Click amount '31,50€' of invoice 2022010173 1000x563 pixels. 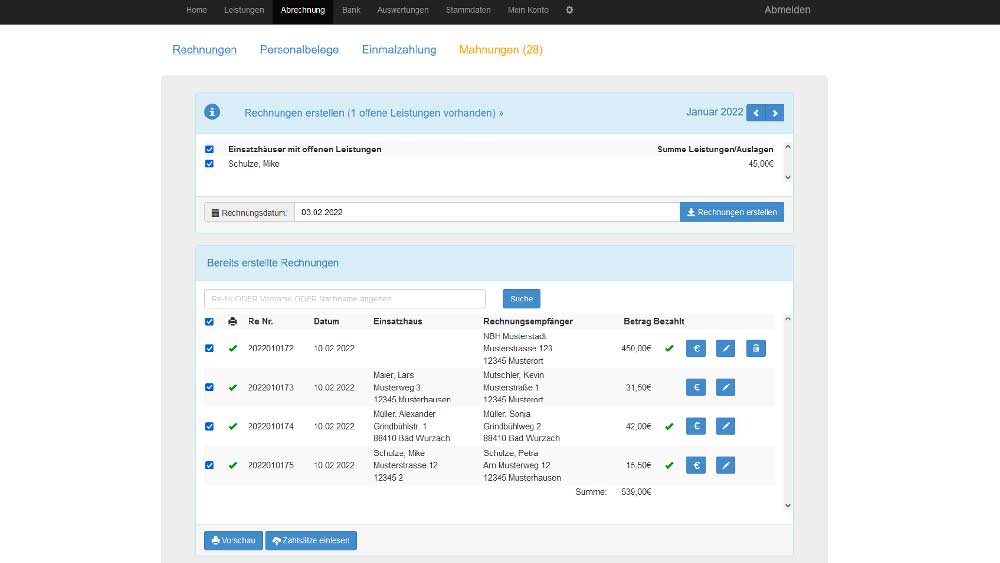(x=638, y=388)
